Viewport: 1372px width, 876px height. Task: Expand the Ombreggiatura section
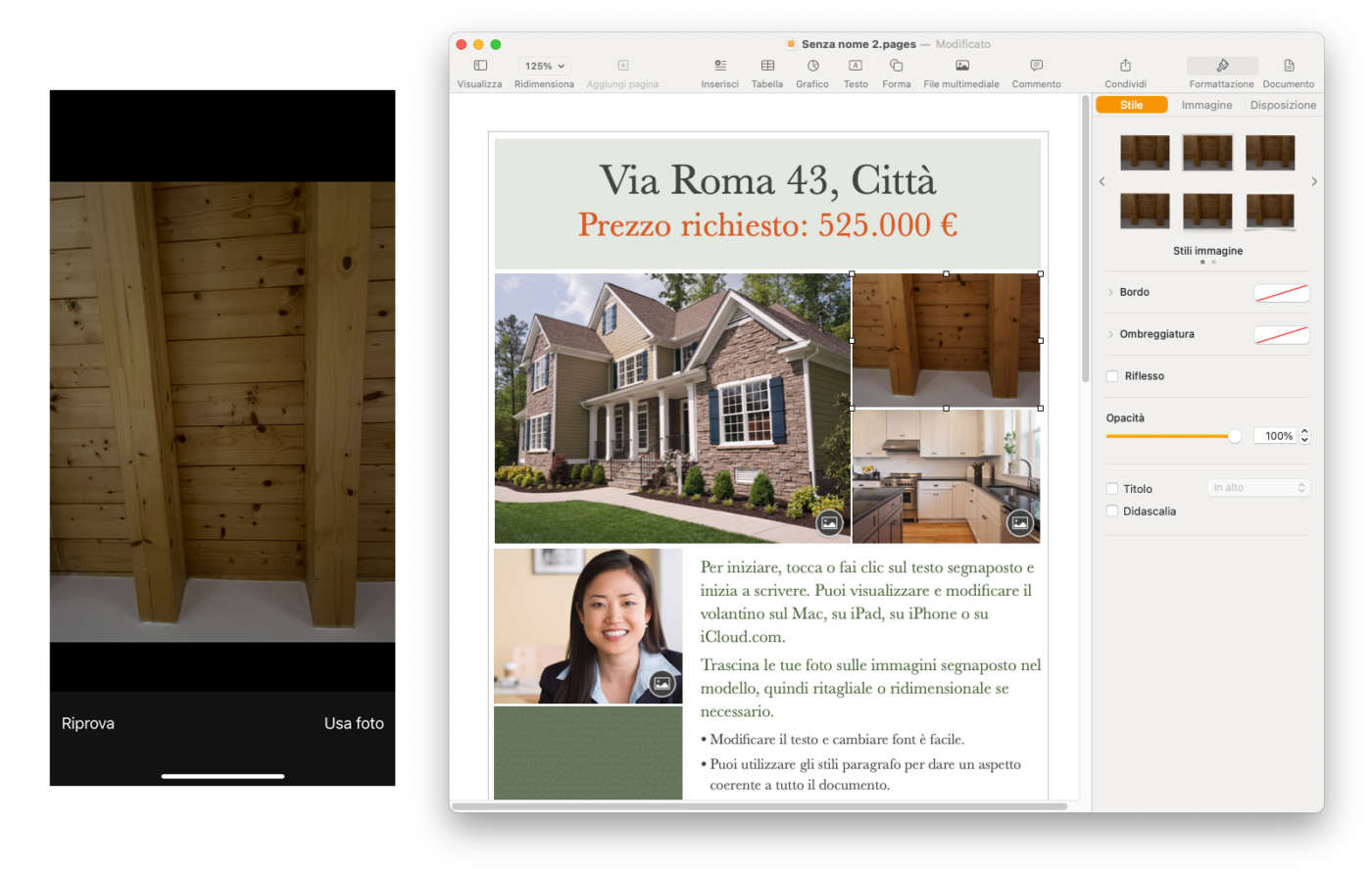point(1110,334)
